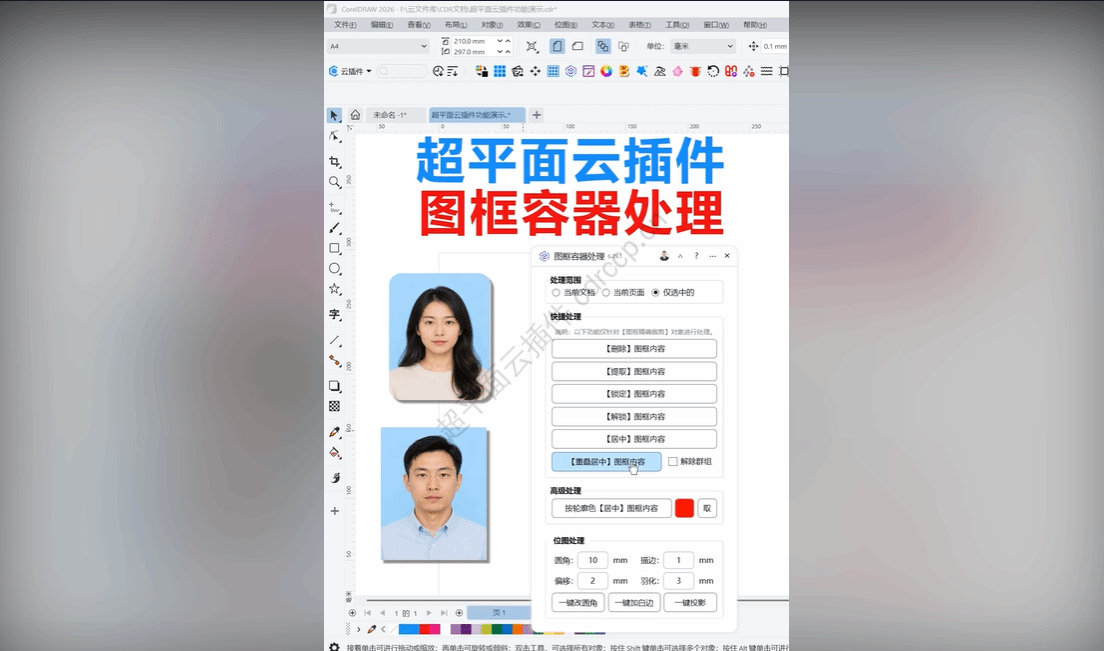This screenshot has height=651, width=1104.
Task: Click the 一键改圆角 button
Action: [578, 602]
